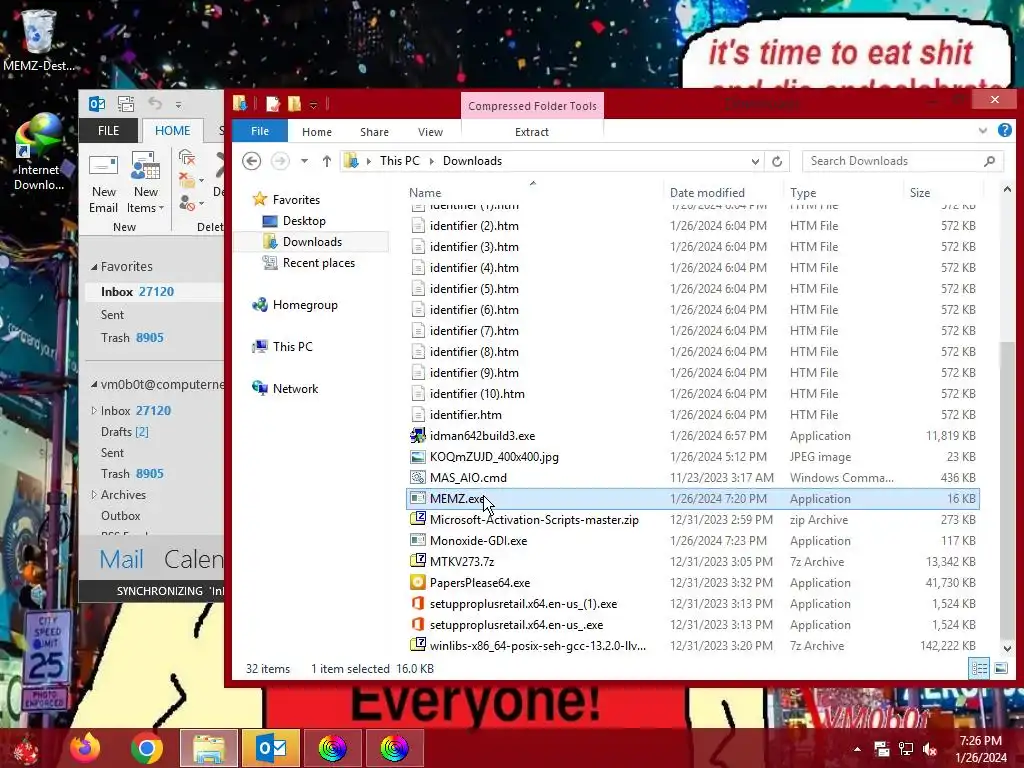Click New Email in Outlook ribbon
Screen dimensions: 1024x768
pyautogui.click(x=104, y=183)
